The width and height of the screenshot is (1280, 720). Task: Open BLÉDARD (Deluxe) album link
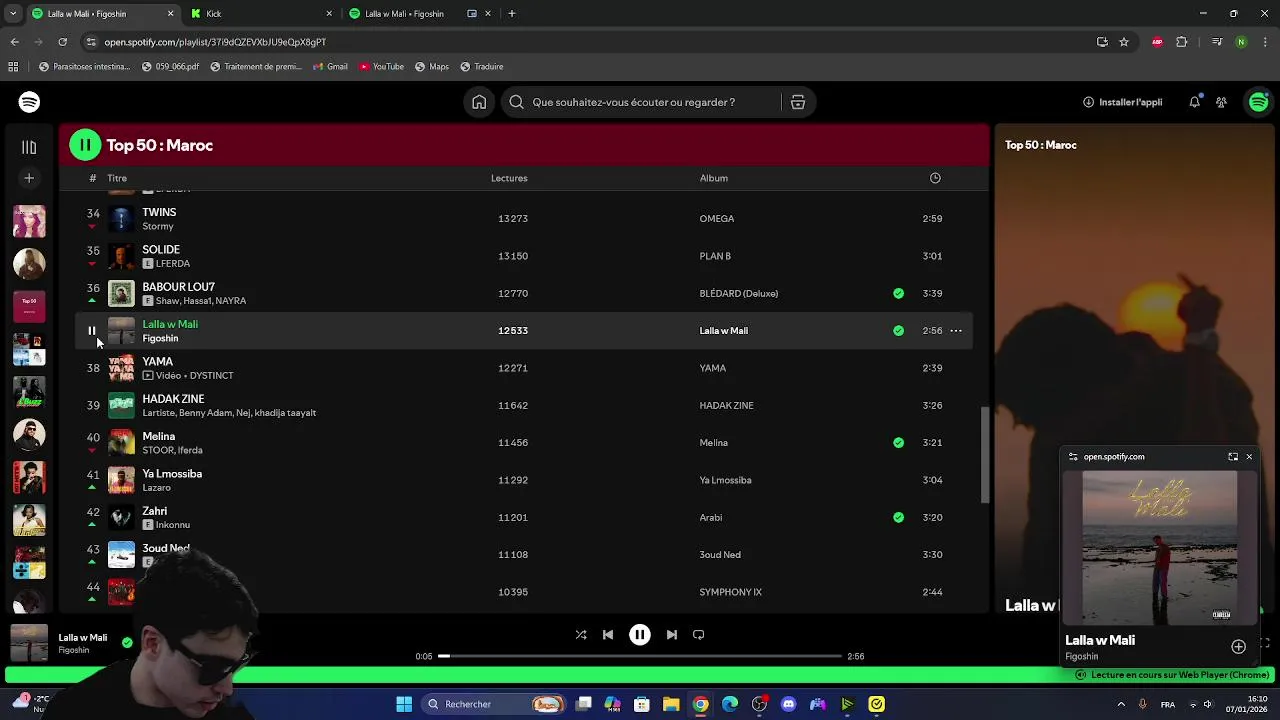click(739, 294)
